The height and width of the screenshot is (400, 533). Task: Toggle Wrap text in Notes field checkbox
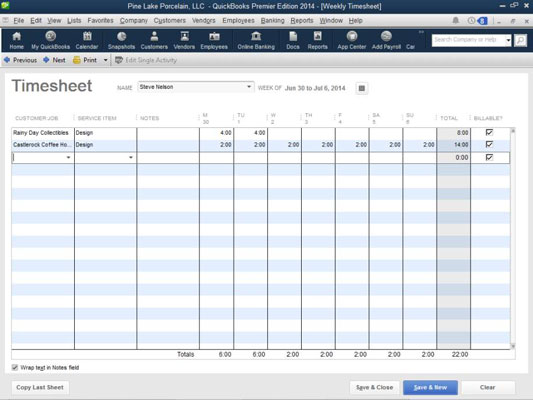15,367
